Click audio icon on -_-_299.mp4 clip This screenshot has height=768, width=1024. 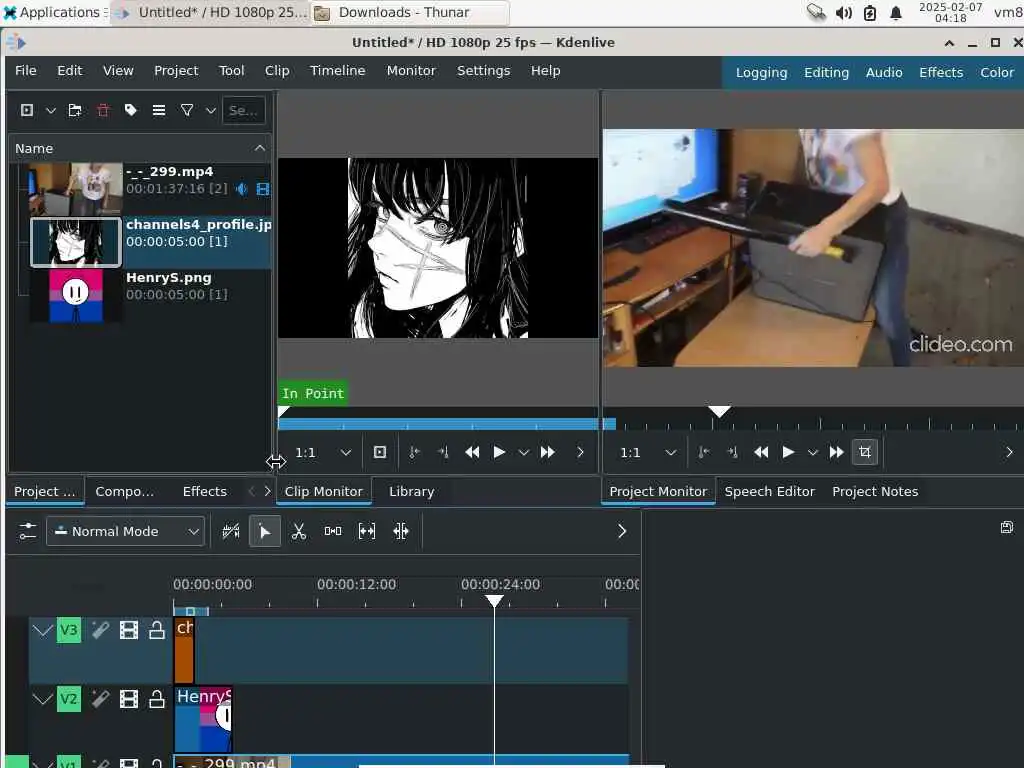coord(242,189)
